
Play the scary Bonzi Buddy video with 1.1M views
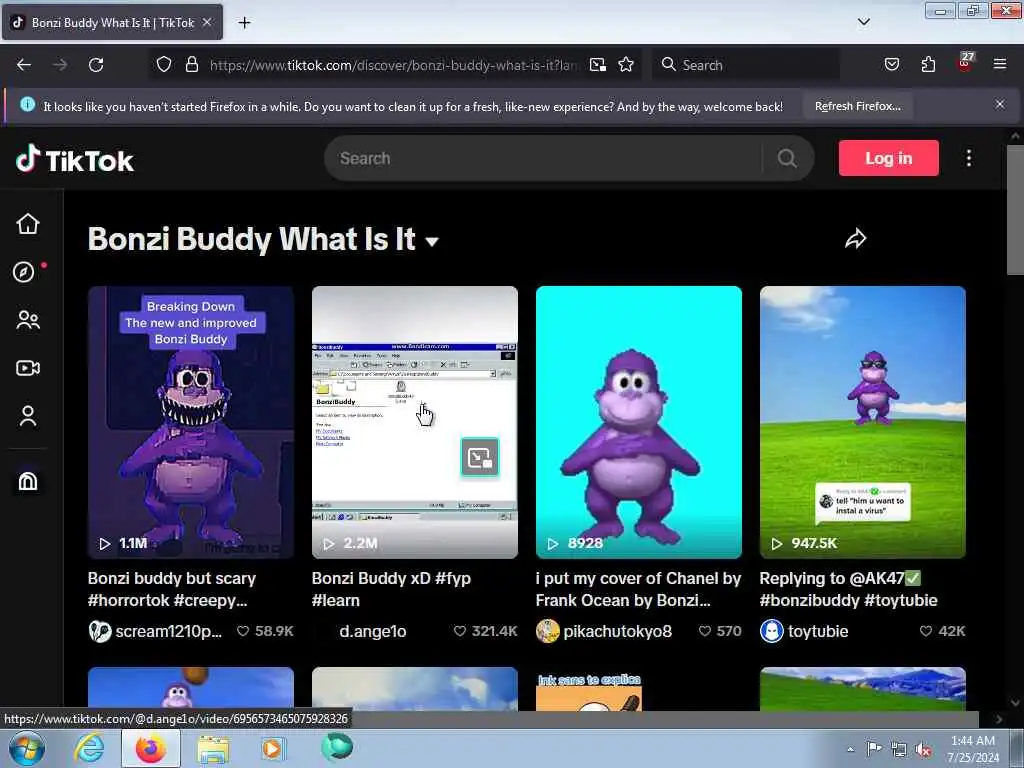(191, 422)
